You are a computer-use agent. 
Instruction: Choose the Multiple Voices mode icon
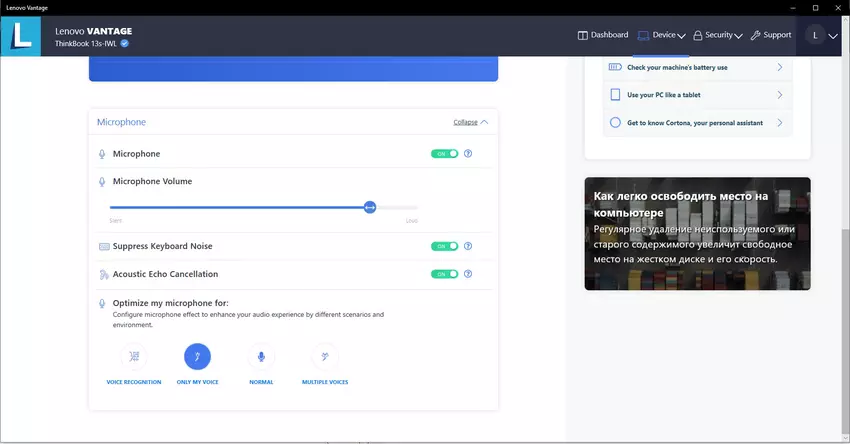324,357
